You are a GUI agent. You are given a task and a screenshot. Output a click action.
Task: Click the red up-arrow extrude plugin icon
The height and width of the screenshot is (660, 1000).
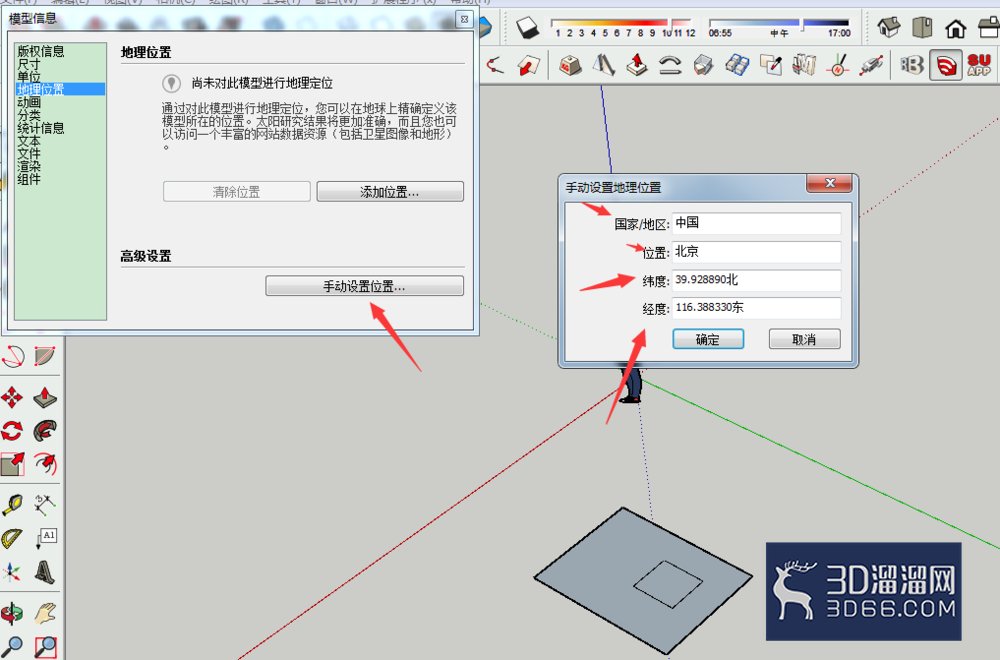click(x=636, y=64)
